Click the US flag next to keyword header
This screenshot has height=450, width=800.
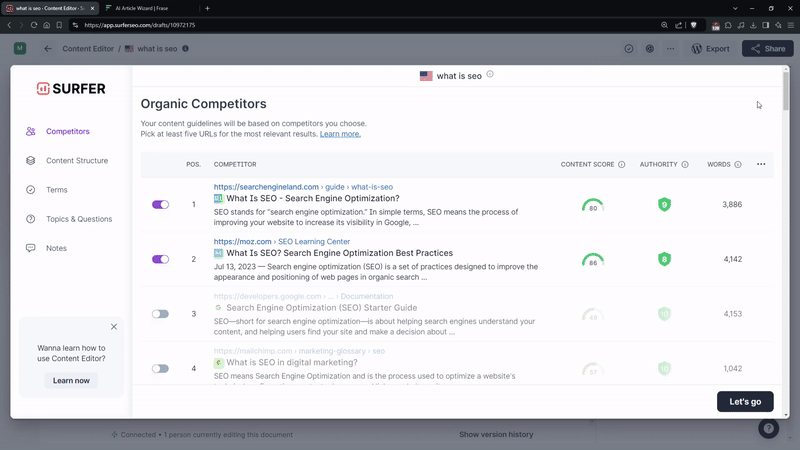426,76
